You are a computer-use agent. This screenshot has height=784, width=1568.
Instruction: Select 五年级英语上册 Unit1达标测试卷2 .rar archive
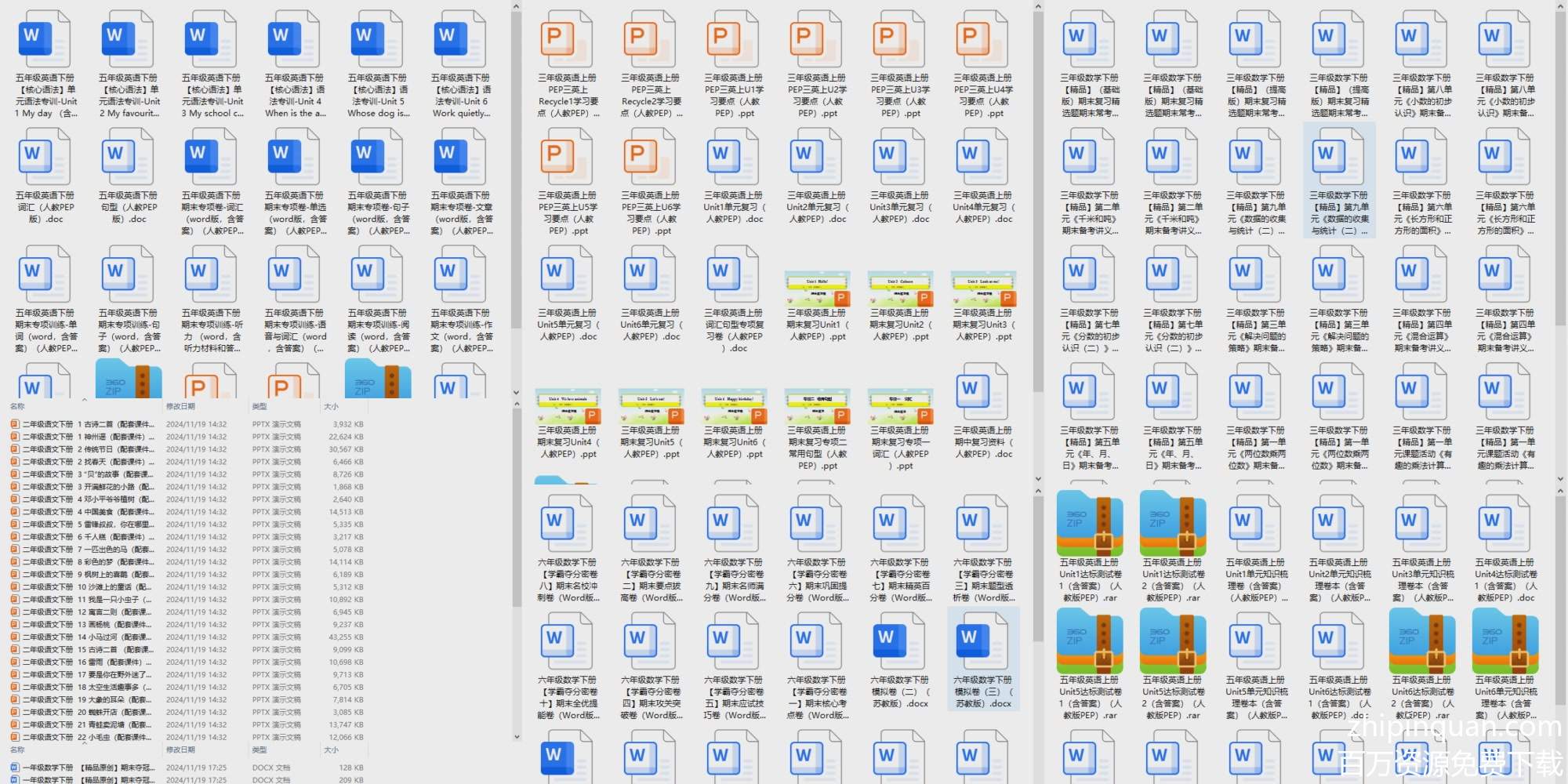(x=1173, y=548)
